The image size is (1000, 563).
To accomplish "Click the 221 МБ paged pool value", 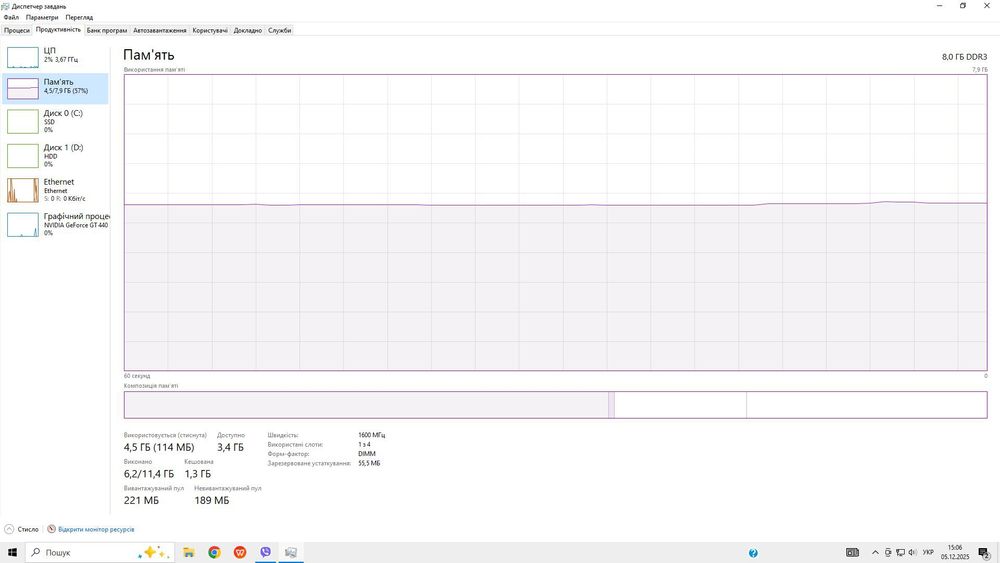I will (x=142, y=501).
